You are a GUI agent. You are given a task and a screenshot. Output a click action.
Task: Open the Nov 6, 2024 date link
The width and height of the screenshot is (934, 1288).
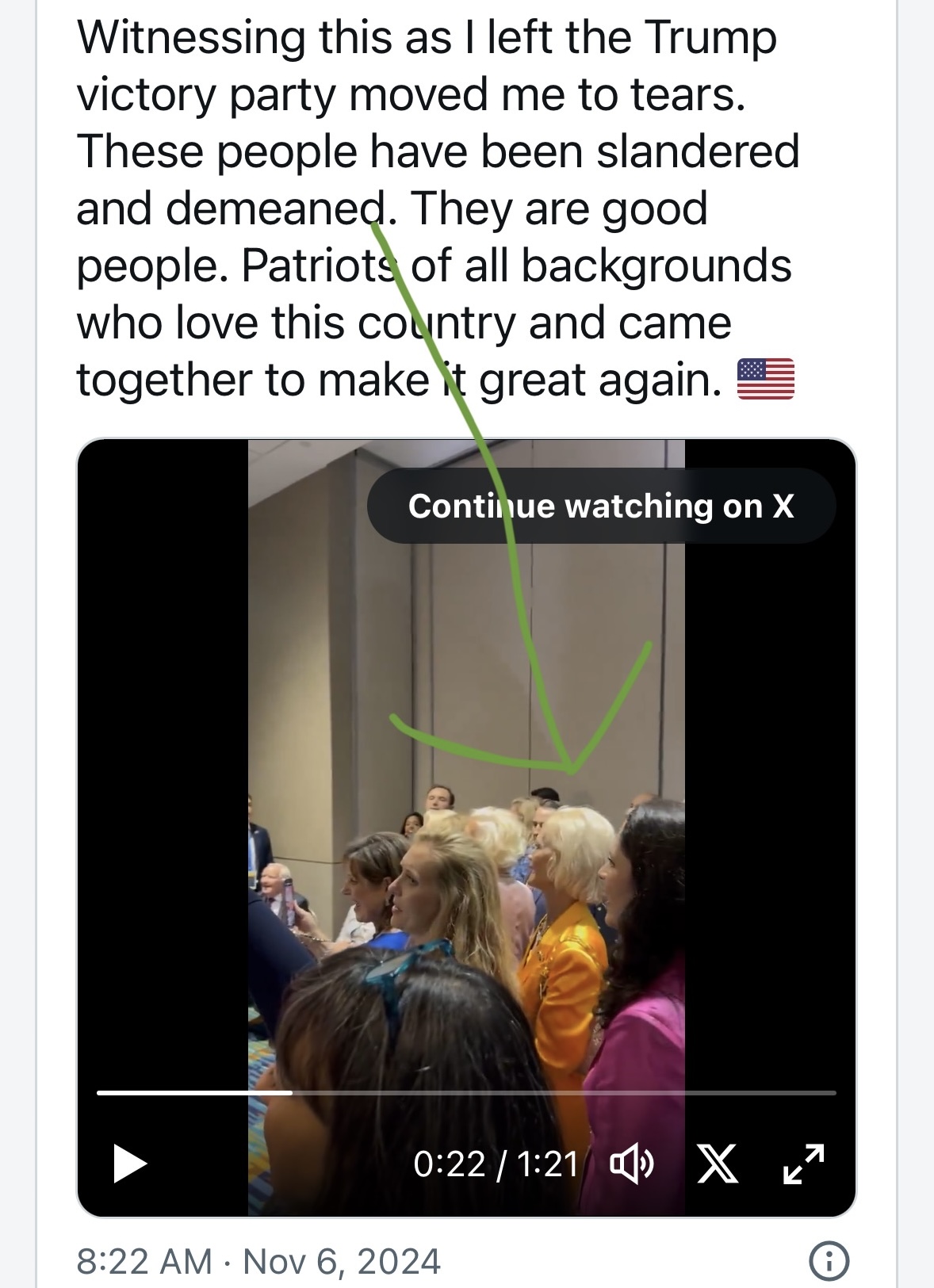pos(342,1261)
